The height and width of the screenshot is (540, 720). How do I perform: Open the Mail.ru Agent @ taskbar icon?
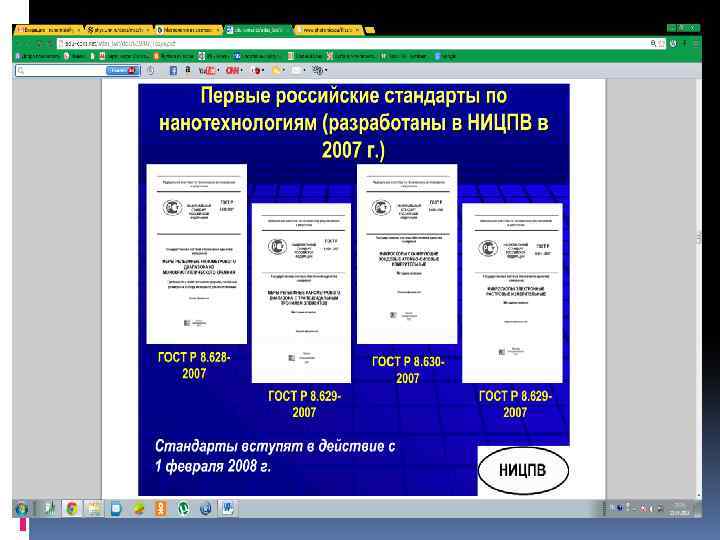tap(206, 508)
